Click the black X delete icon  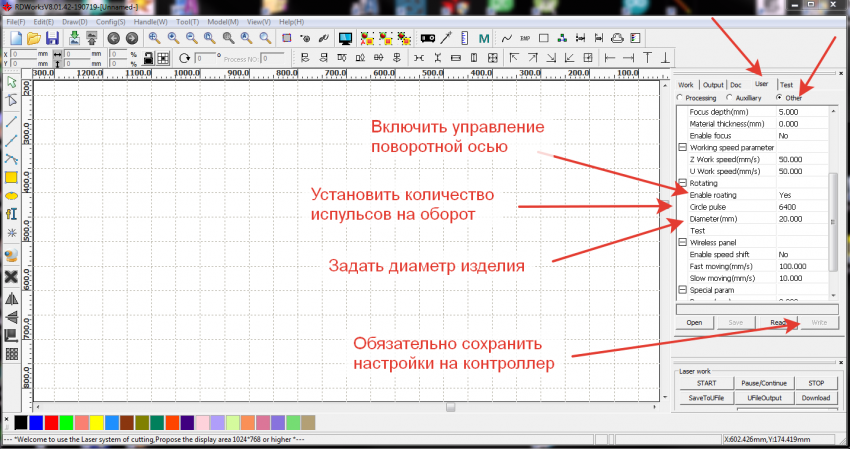point(11,277)
